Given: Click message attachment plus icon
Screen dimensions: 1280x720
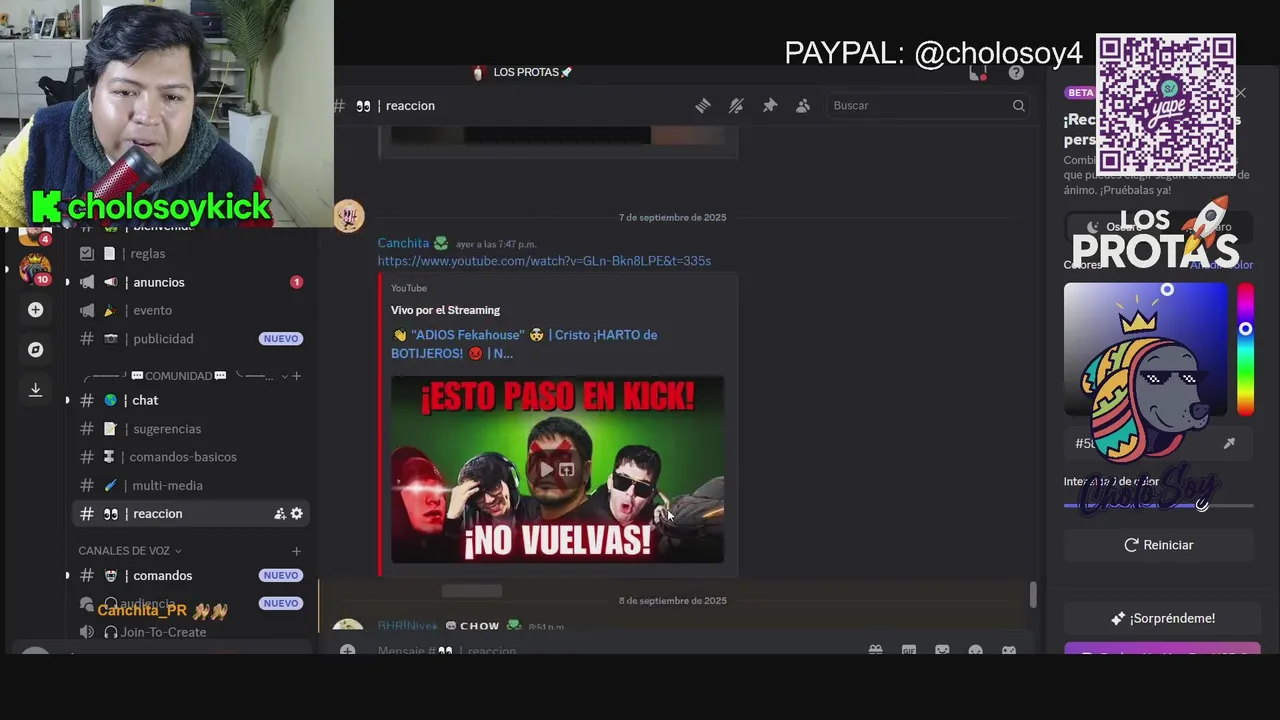Looking at the screenshot, I should point(347,651).
